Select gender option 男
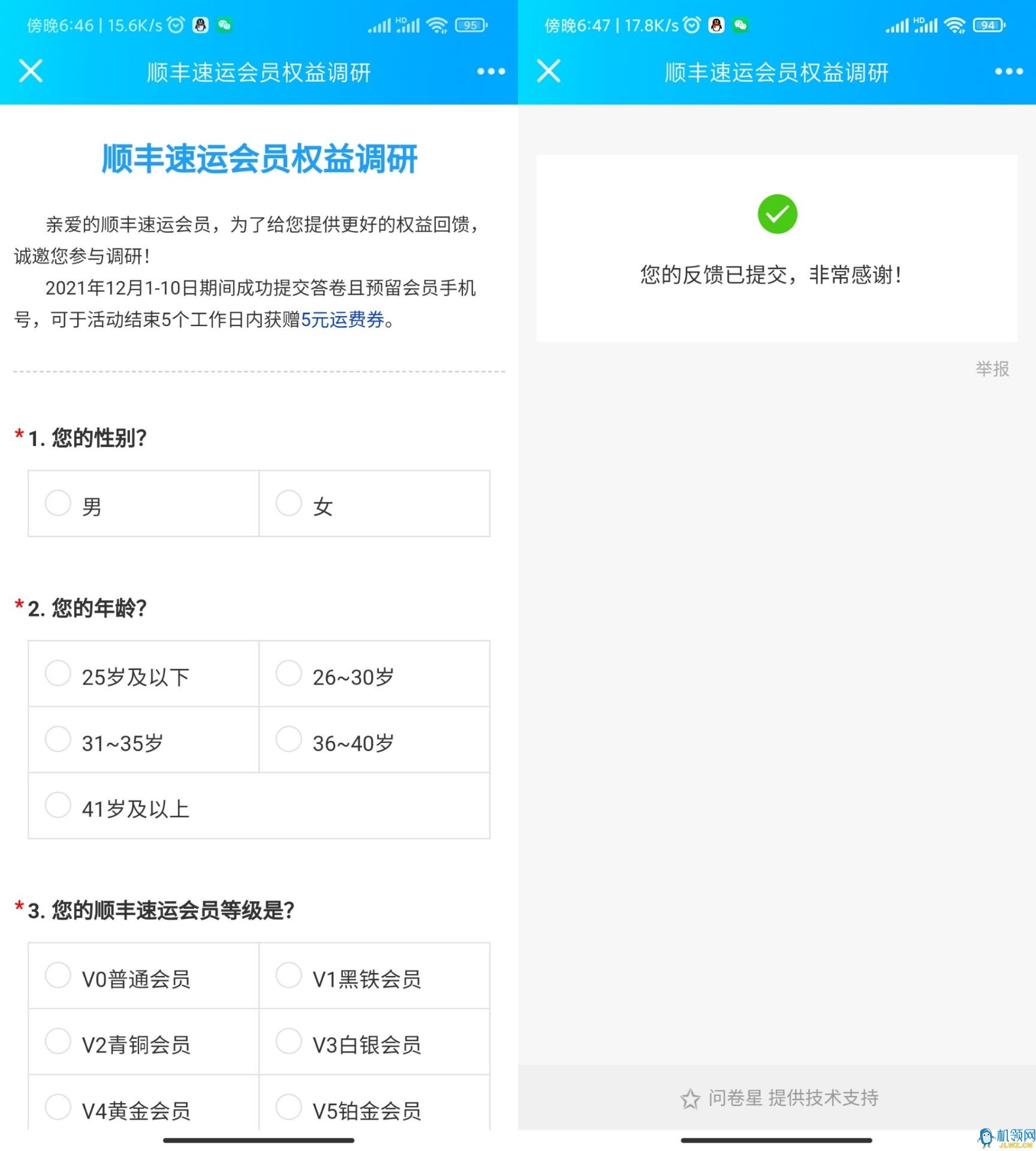The height and width of the screenshot is (1151, 1036). tap(143, 504)
